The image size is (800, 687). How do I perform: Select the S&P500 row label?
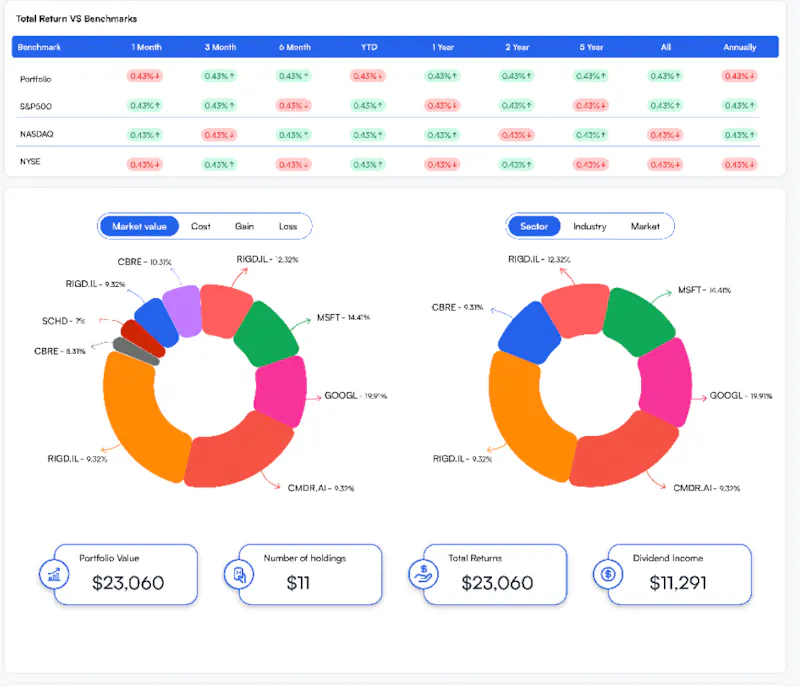pos(36,106)
